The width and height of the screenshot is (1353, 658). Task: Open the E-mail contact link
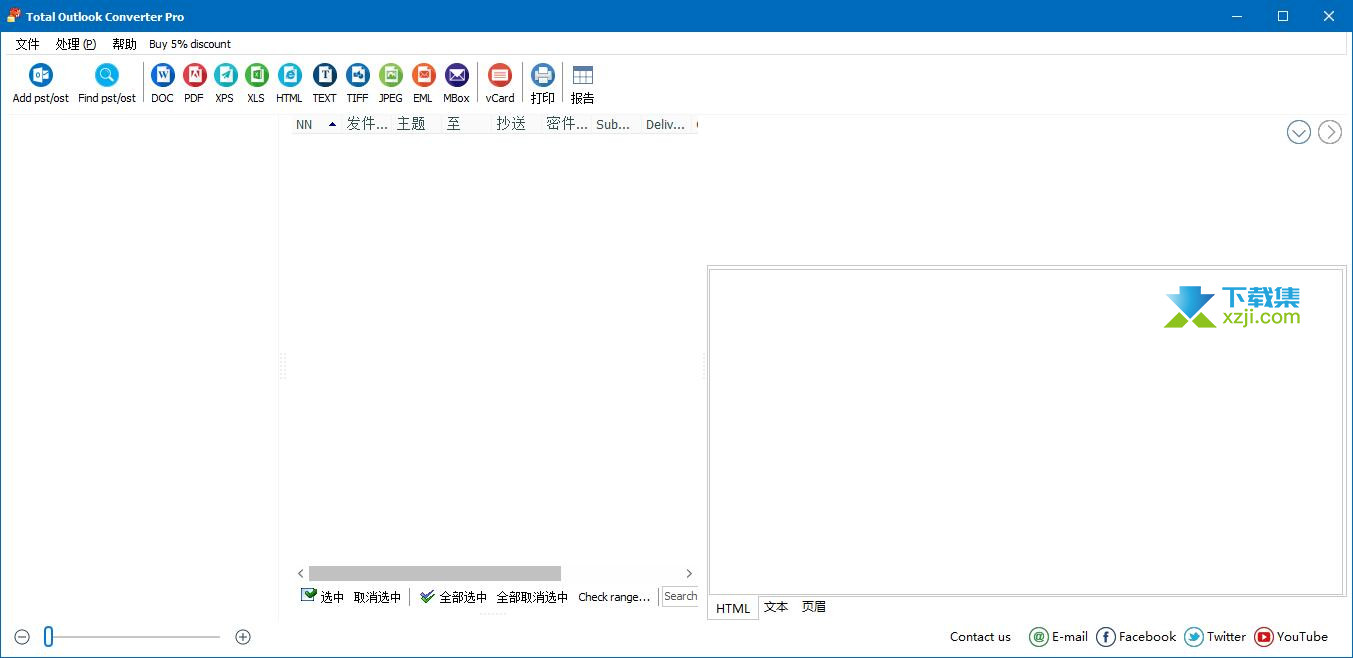[1059, 637]
